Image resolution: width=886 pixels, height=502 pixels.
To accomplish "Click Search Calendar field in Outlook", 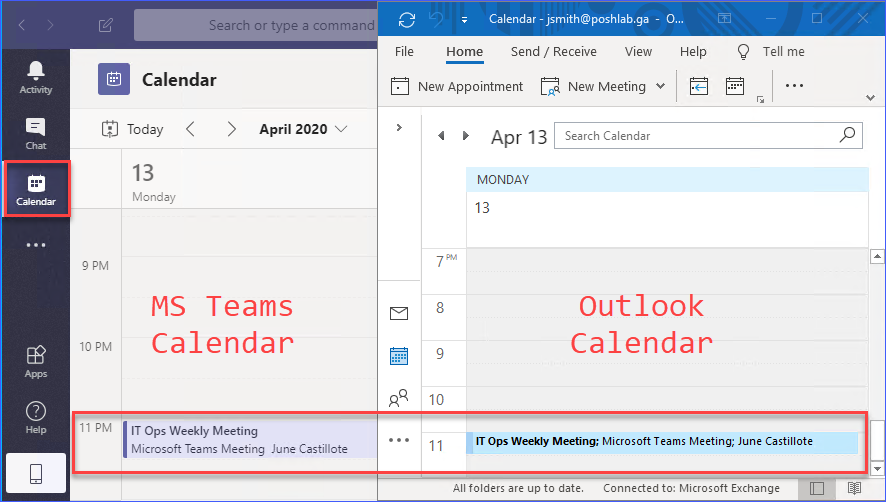I will [x=708, y=136].
